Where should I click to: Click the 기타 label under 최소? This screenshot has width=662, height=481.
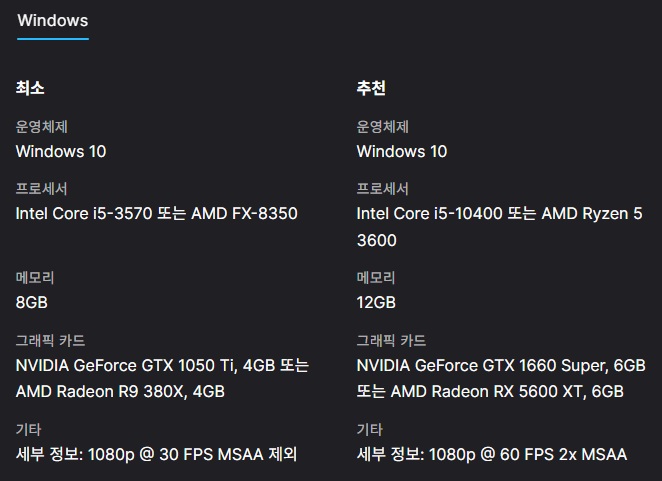[29, 429]
